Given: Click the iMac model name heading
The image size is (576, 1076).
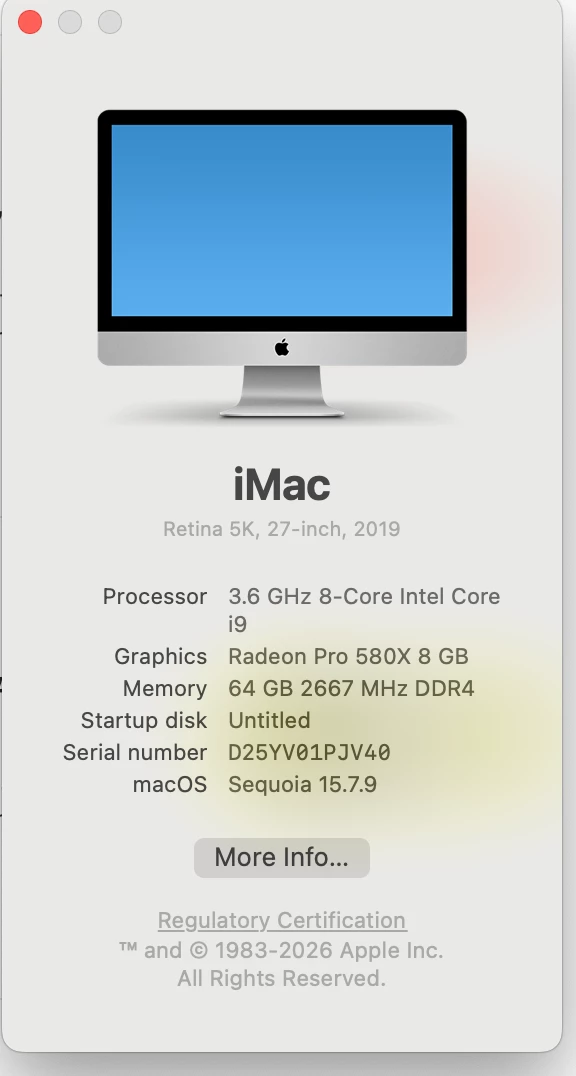Looking at the screenshot, I should click(281, 484).
